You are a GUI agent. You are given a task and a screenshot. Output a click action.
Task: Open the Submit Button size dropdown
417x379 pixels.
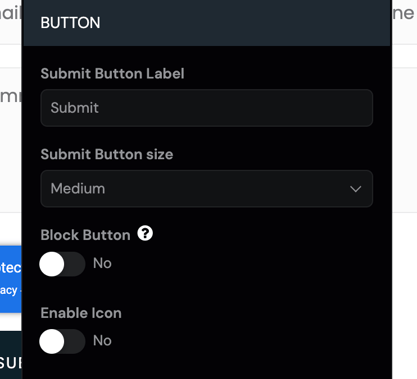coord(207,189)
